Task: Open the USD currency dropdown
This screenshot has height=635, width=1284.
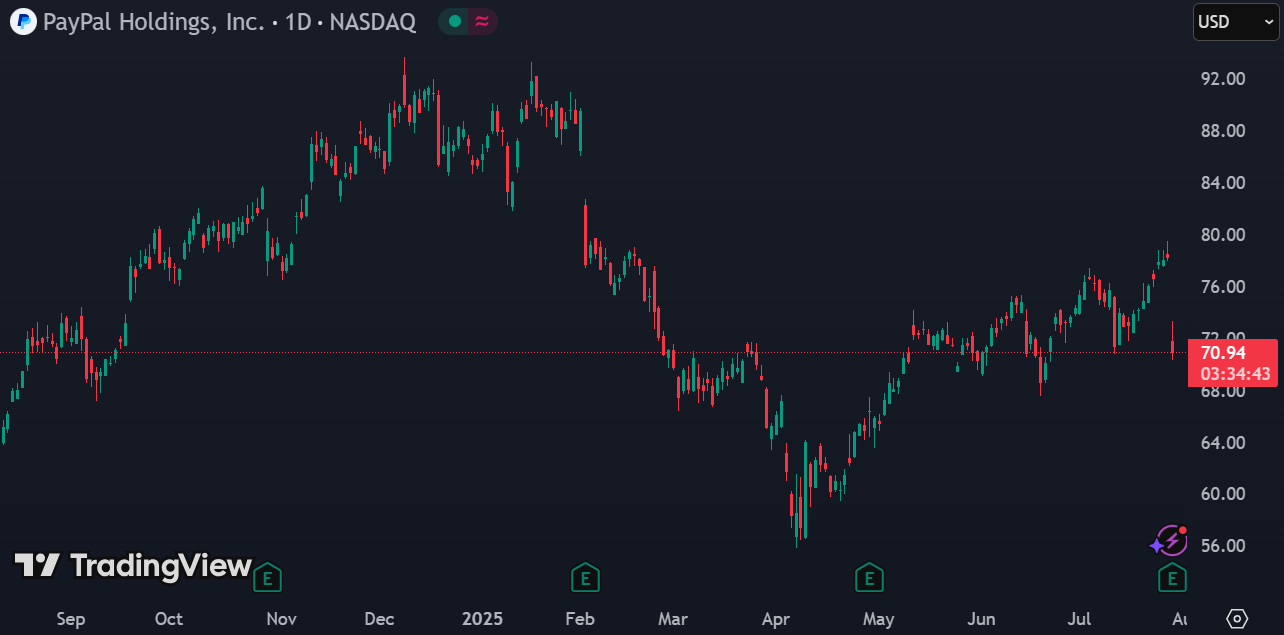Action: pos(1236,21)
